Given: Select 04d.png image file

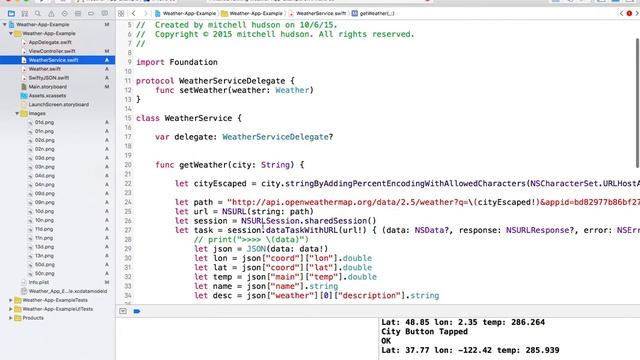Looking at the screenshot, I should pyautogui.click(x=44, y=176).
